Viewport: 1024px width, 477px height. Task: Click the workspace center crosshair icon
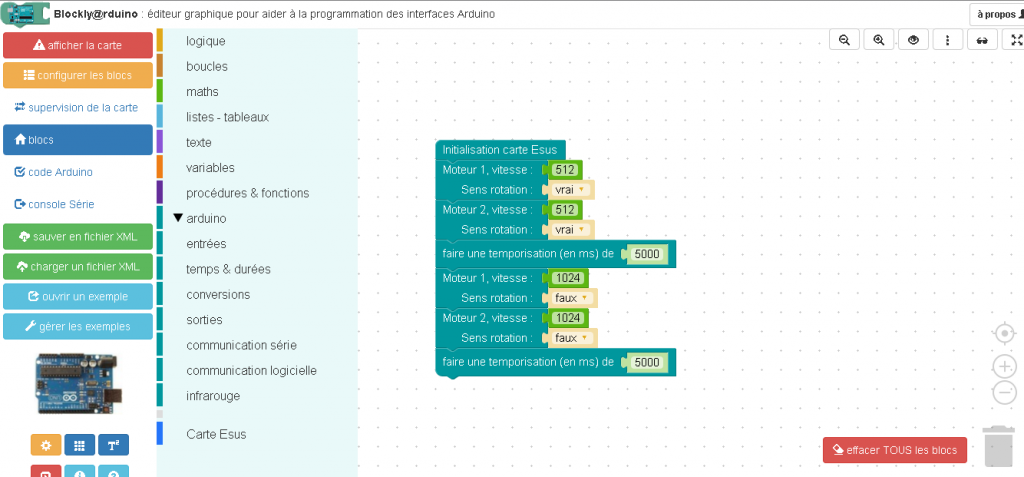coord(1005,333)
